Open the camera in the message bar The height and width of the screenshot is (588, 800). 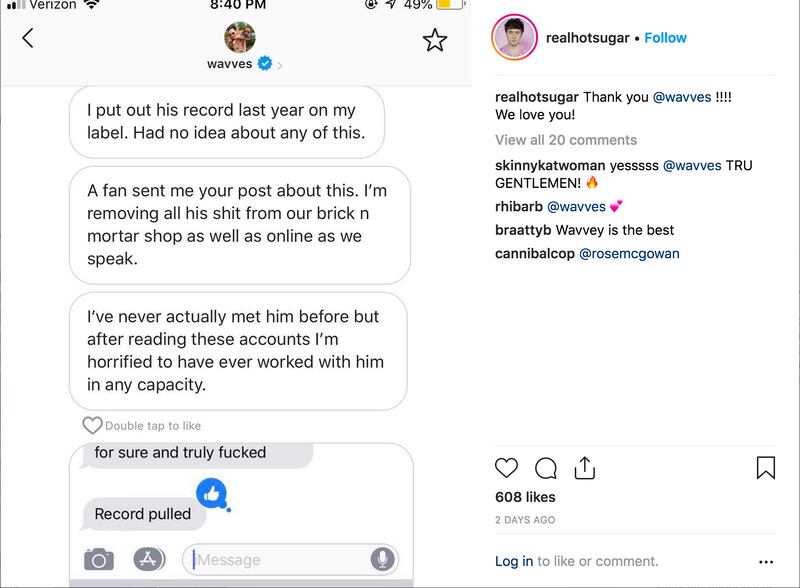pyautogui.click(x=98, y=559)
